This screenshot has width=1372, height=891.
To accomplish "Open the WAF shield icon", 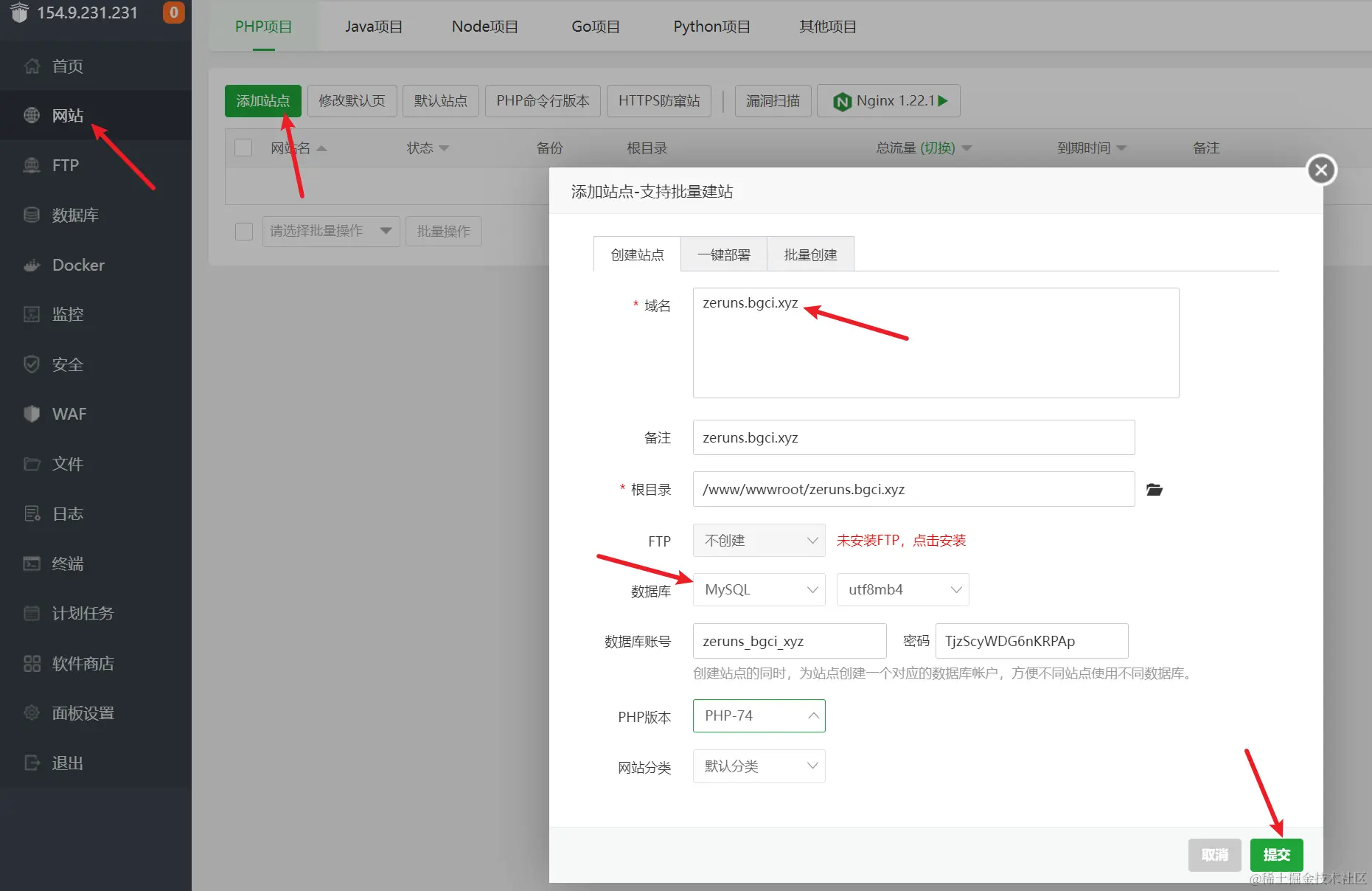I will tap(32, 414).
